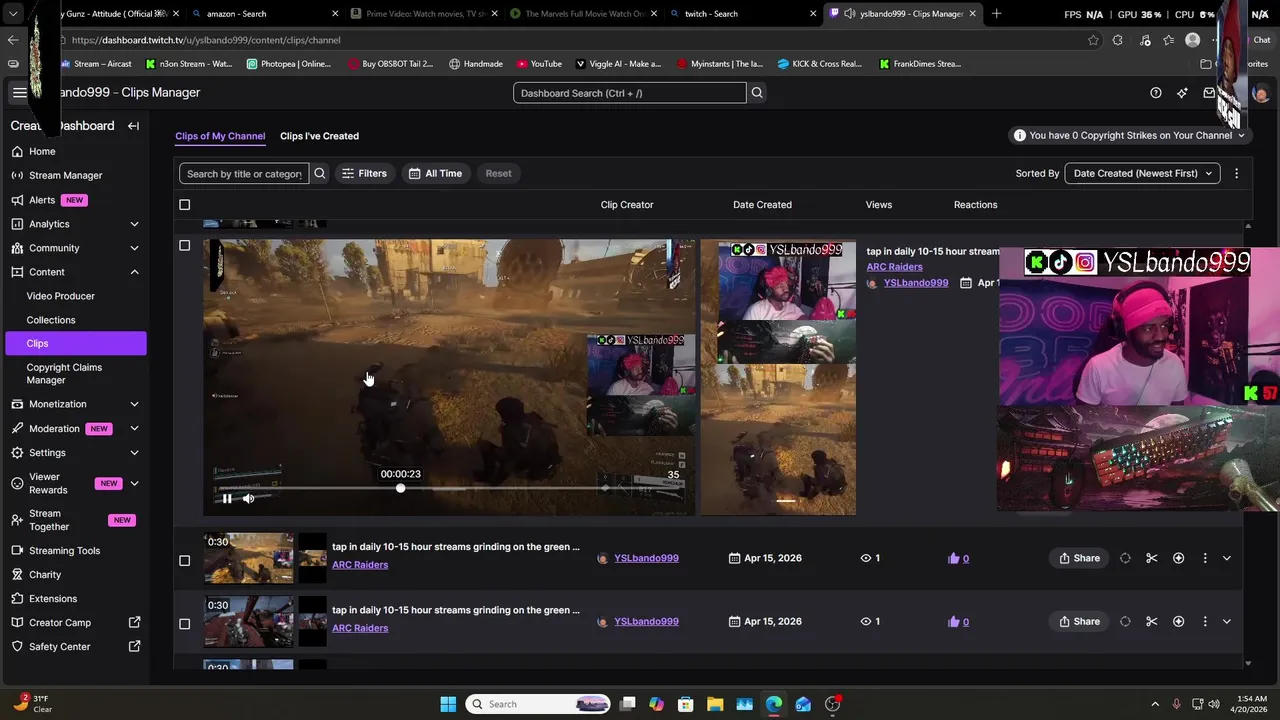
Task: Switch to Clips of My Channel tab
Action: [220, 136]
